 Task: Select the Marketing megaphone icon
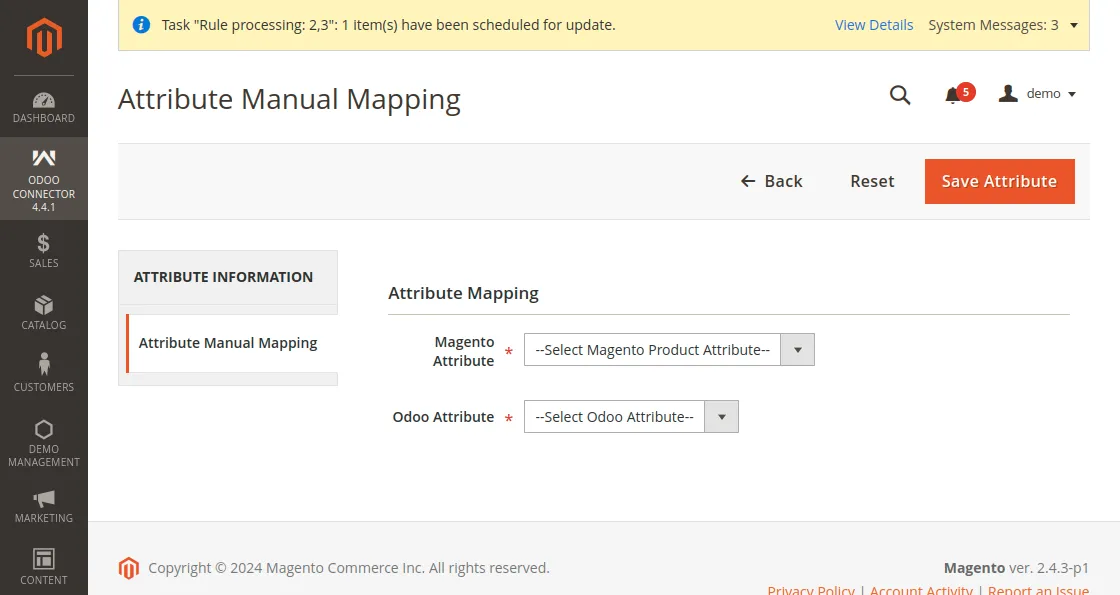tap(44, 505)
